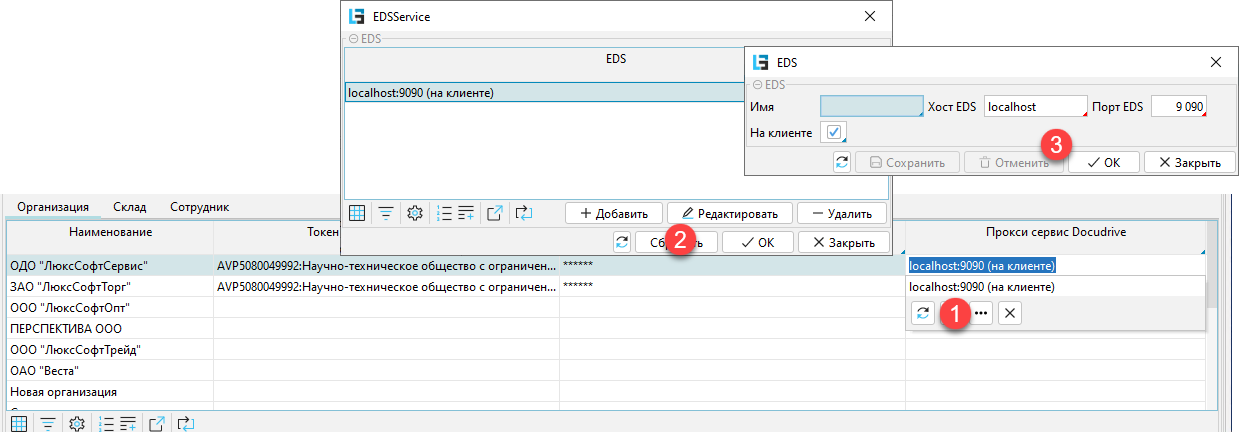Open the three-dots menu in Docudrive popup

pyautogui.click(x=980, y=313)
